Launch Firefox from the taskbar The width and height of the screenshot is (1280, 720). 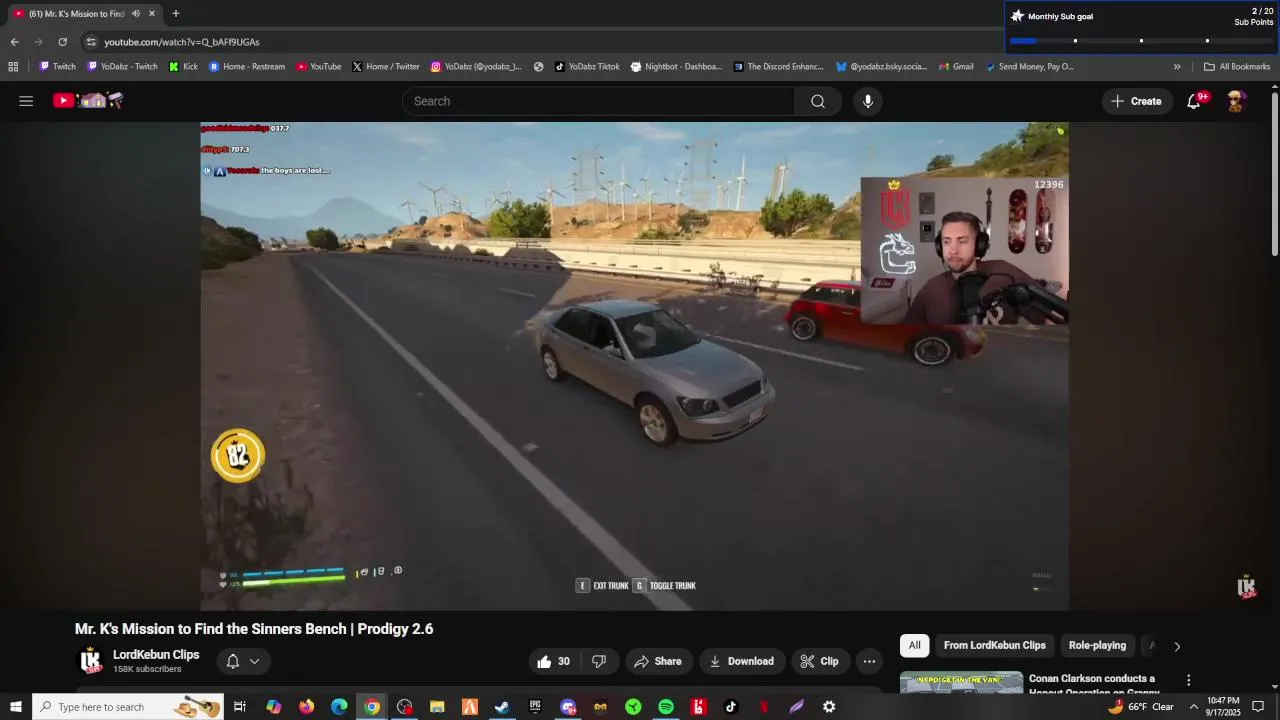(306, 707)
